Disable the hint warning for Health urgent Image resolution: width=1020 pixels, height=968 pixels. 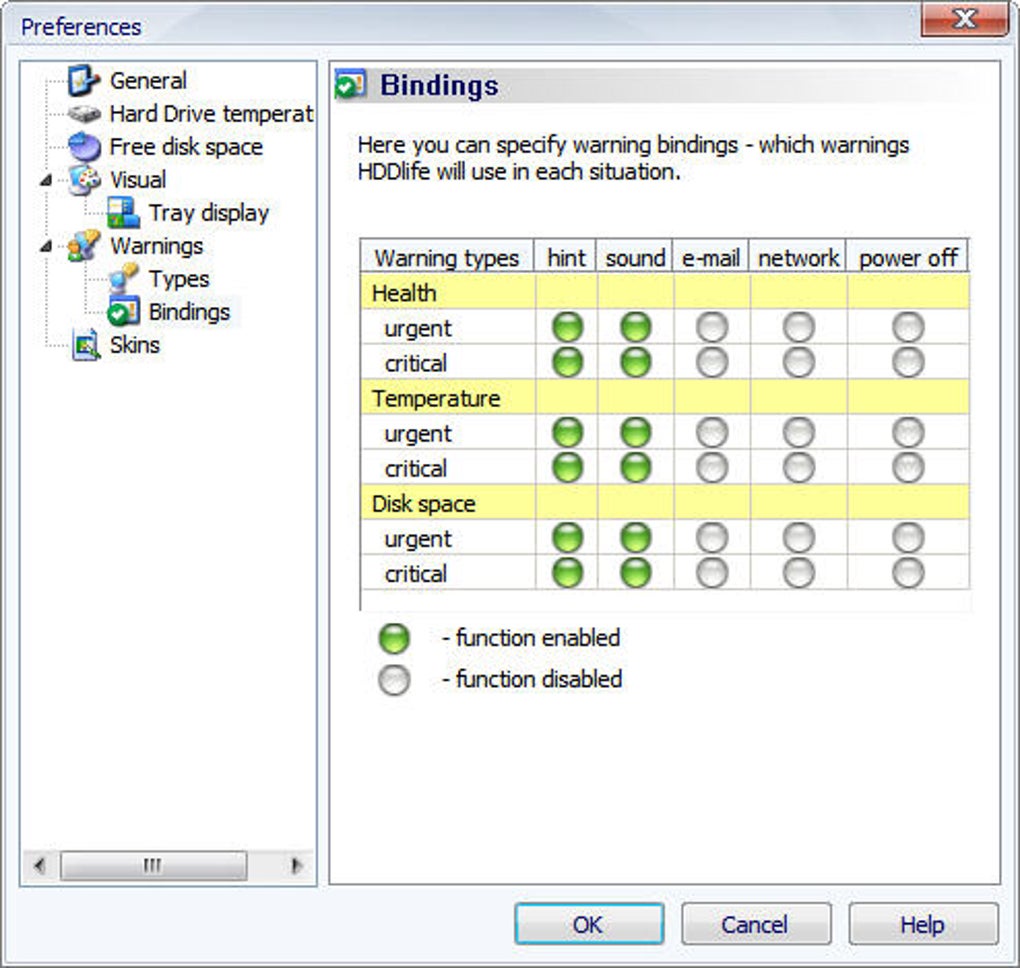click(x=565, y=328)
